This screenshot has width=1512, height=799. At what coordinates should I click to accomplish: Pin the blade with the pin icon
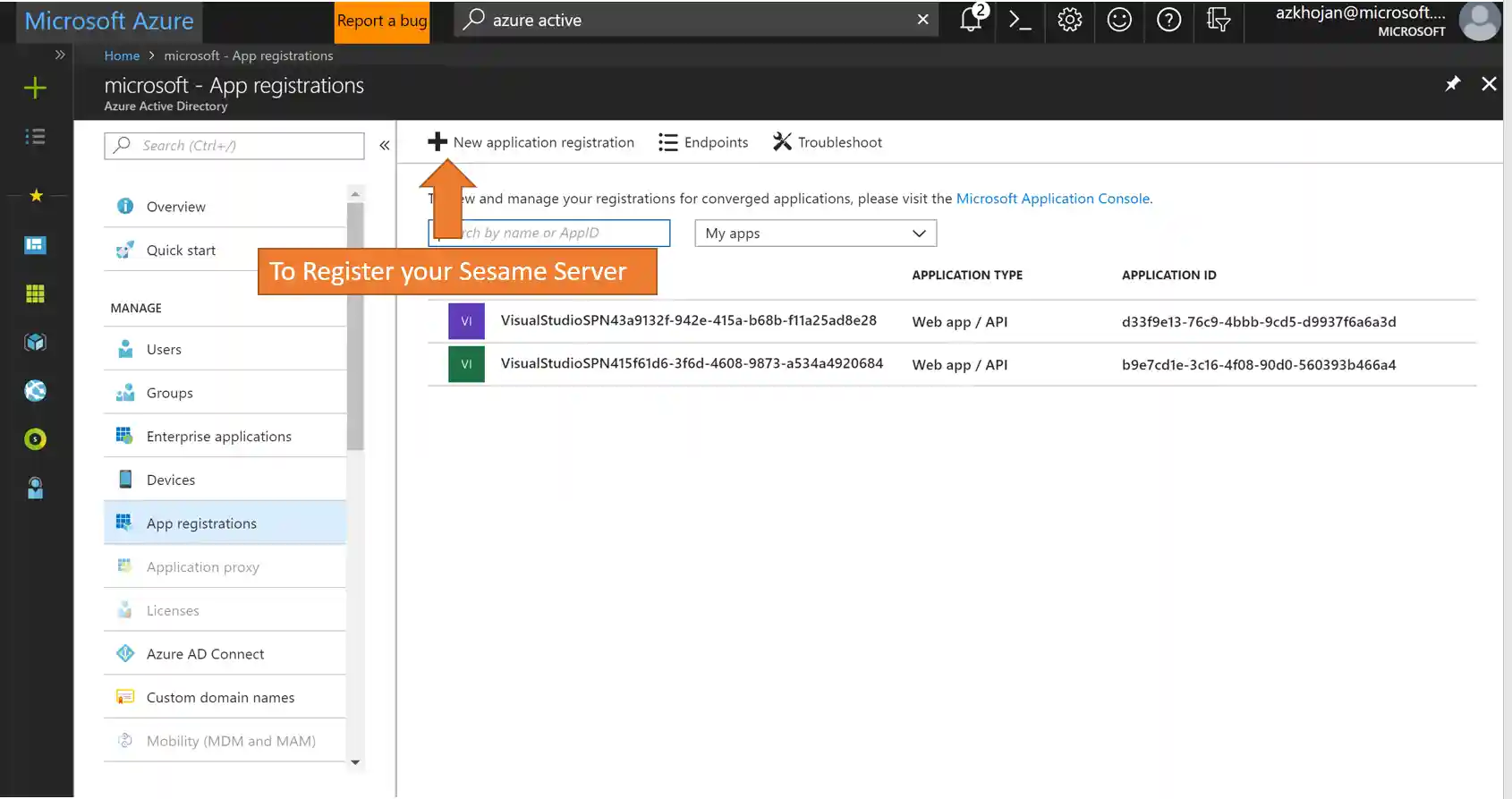1453,83
